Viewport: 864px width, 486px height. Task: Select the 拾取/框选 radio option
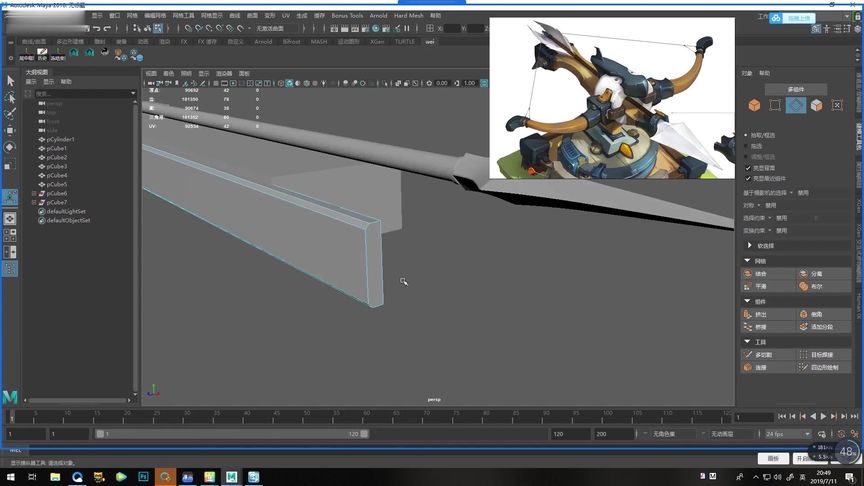(748, 134)
